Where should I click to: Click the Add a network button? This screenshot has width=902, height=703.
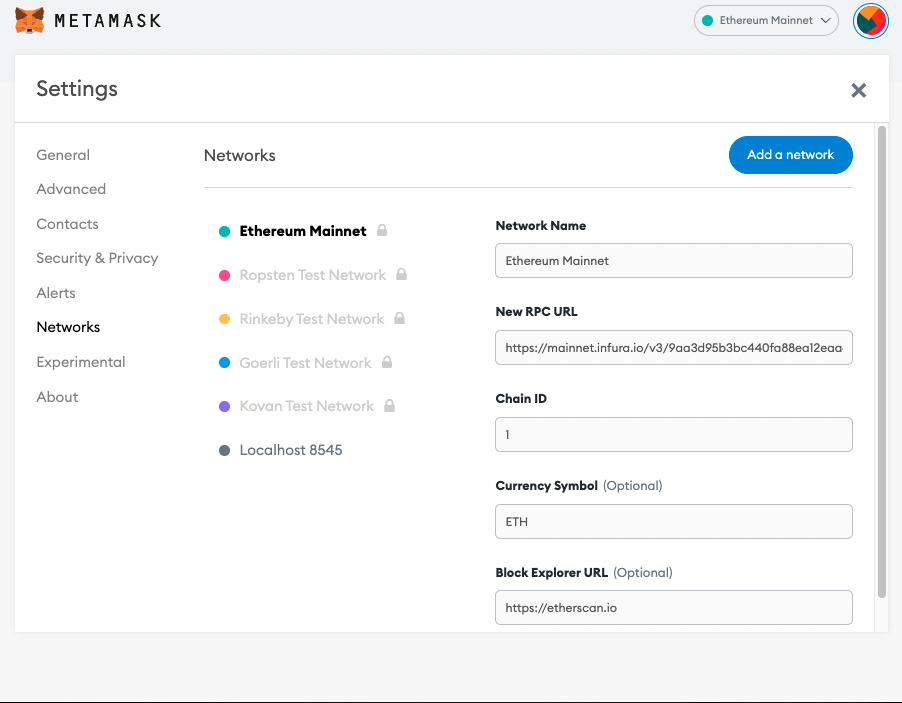click(790, 155)
